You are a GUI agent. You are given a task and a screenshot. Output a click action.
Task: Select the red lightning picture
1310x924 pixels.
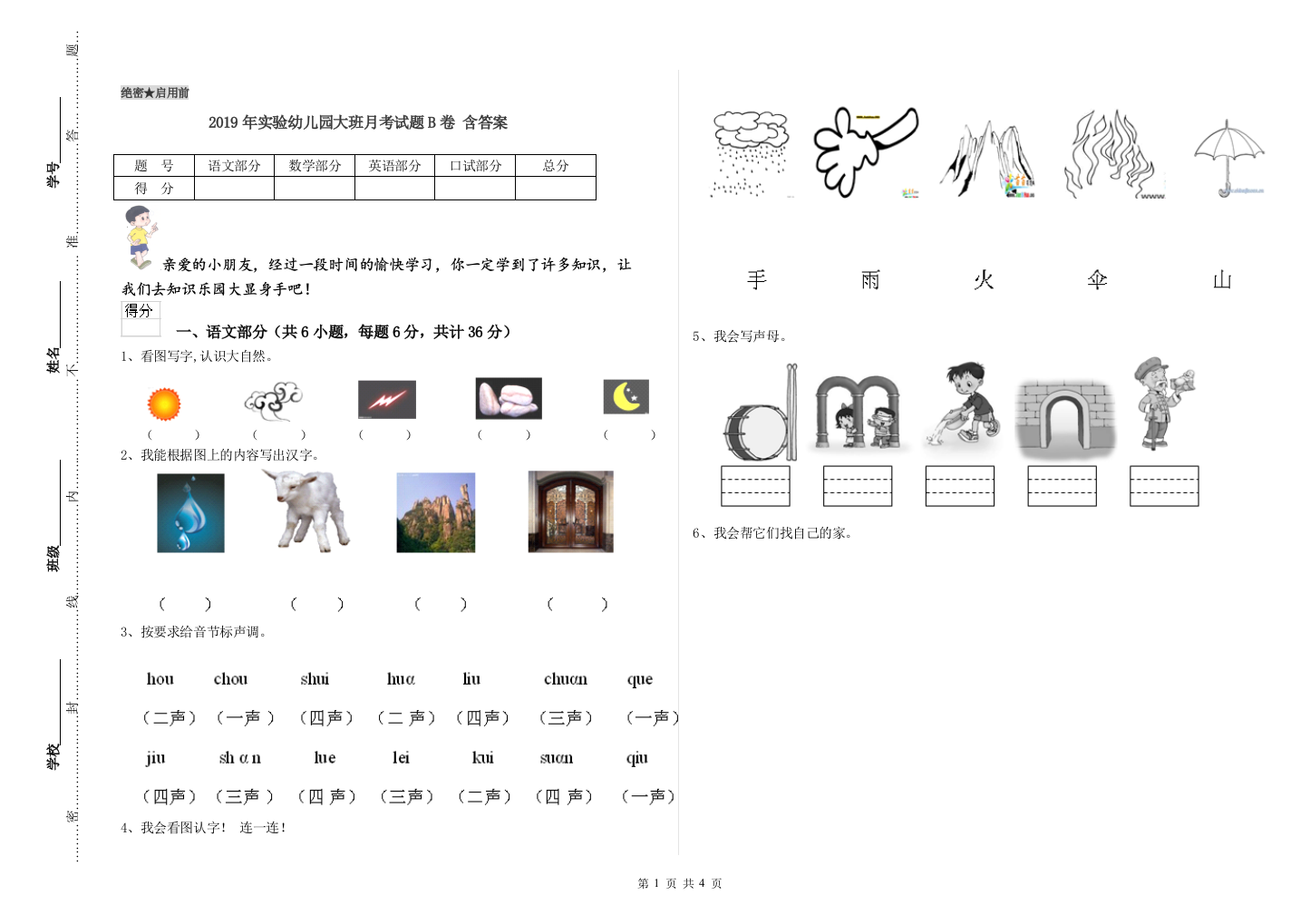pyautogui.click(x=387, y=399)
